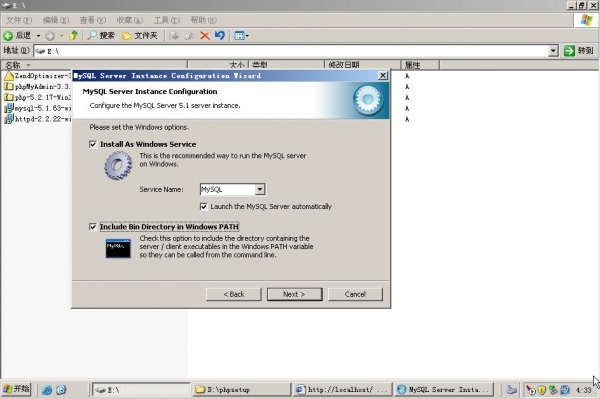Sort by the 大小 column header
Screen dimensions: 600x399
218,65
